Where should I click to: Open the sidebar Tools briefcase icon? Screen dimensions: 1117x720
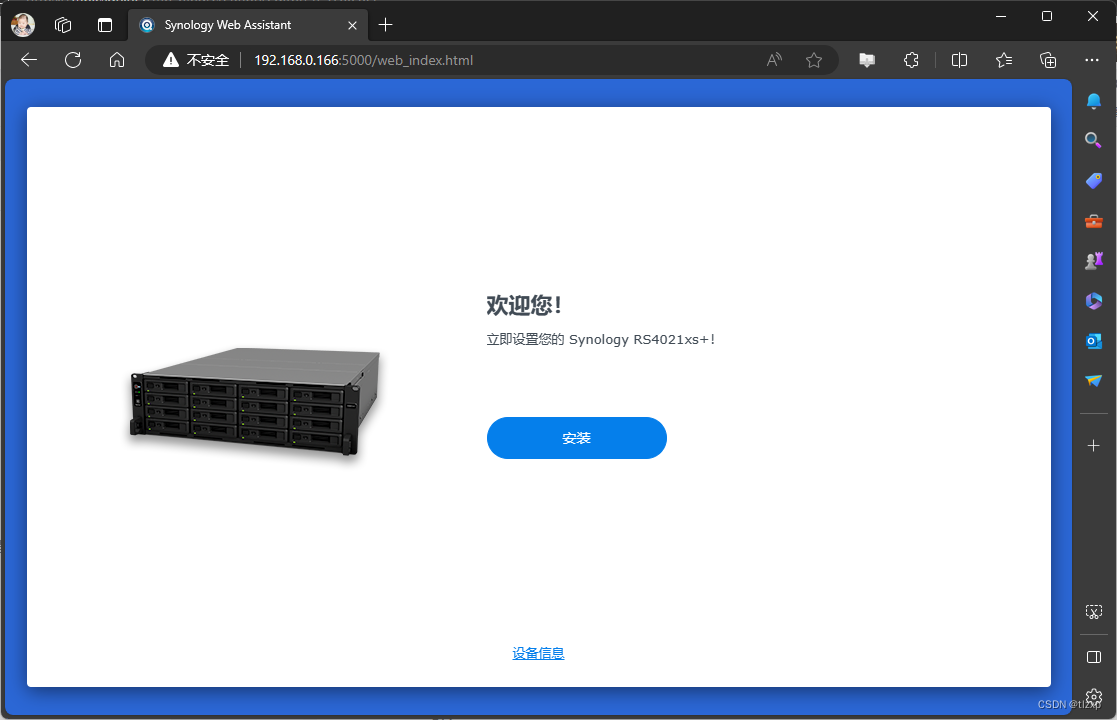tap(1093, 221)
